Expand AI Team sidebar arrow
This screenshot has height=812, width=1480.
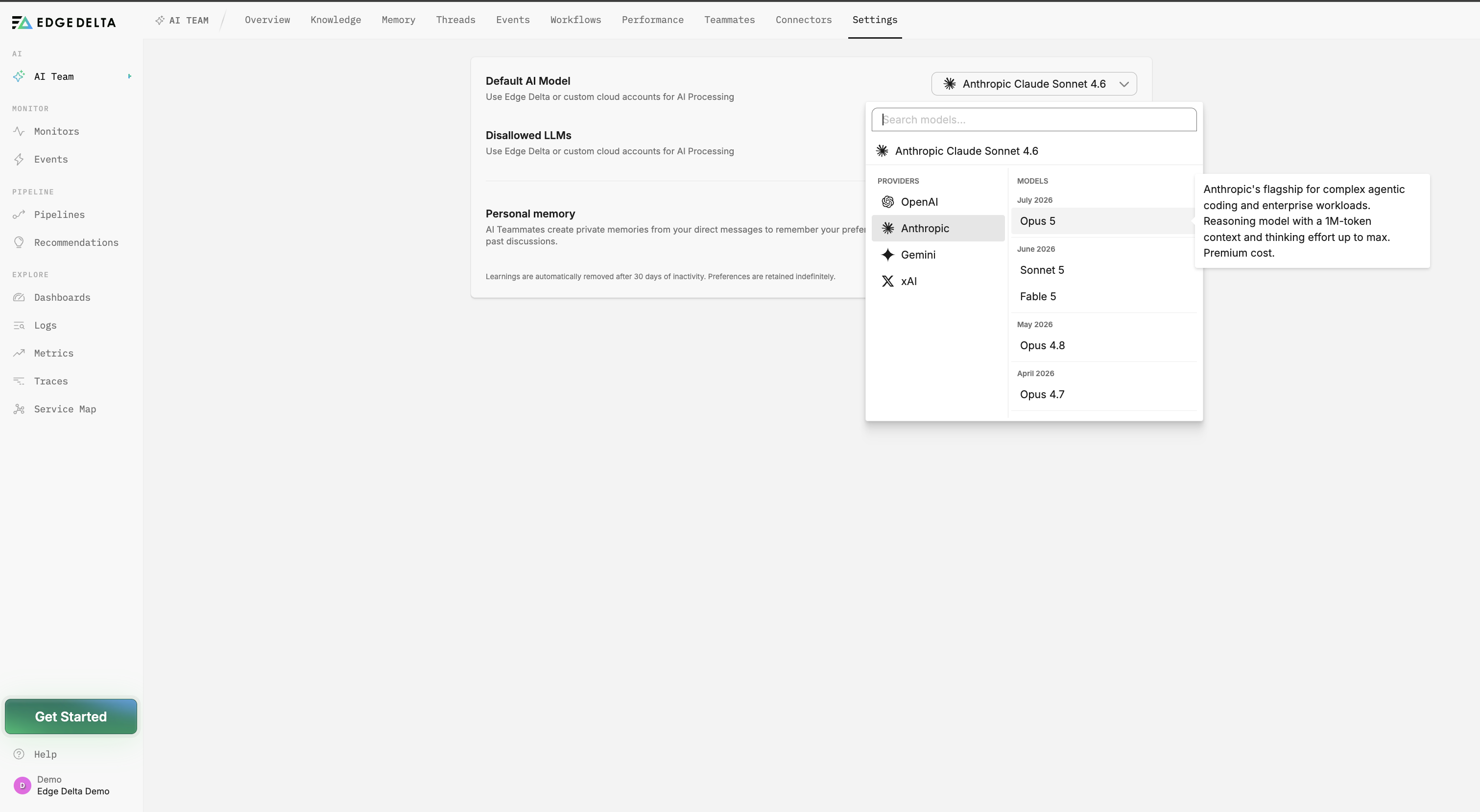point(129,76)
